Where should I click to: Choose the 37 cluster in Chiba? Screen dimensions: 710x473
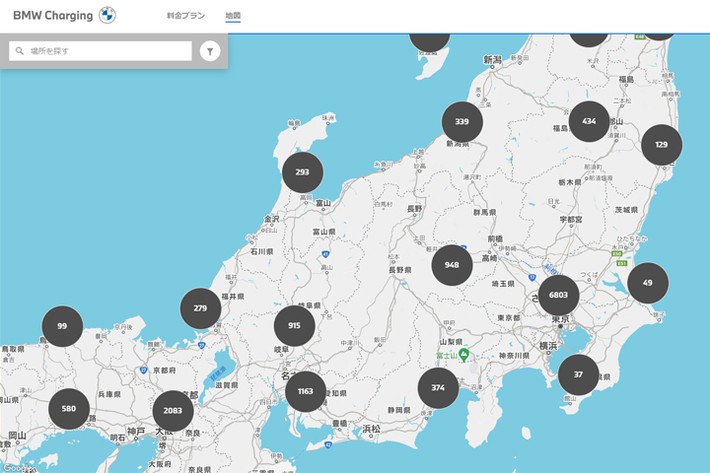(x=578, y=375)
